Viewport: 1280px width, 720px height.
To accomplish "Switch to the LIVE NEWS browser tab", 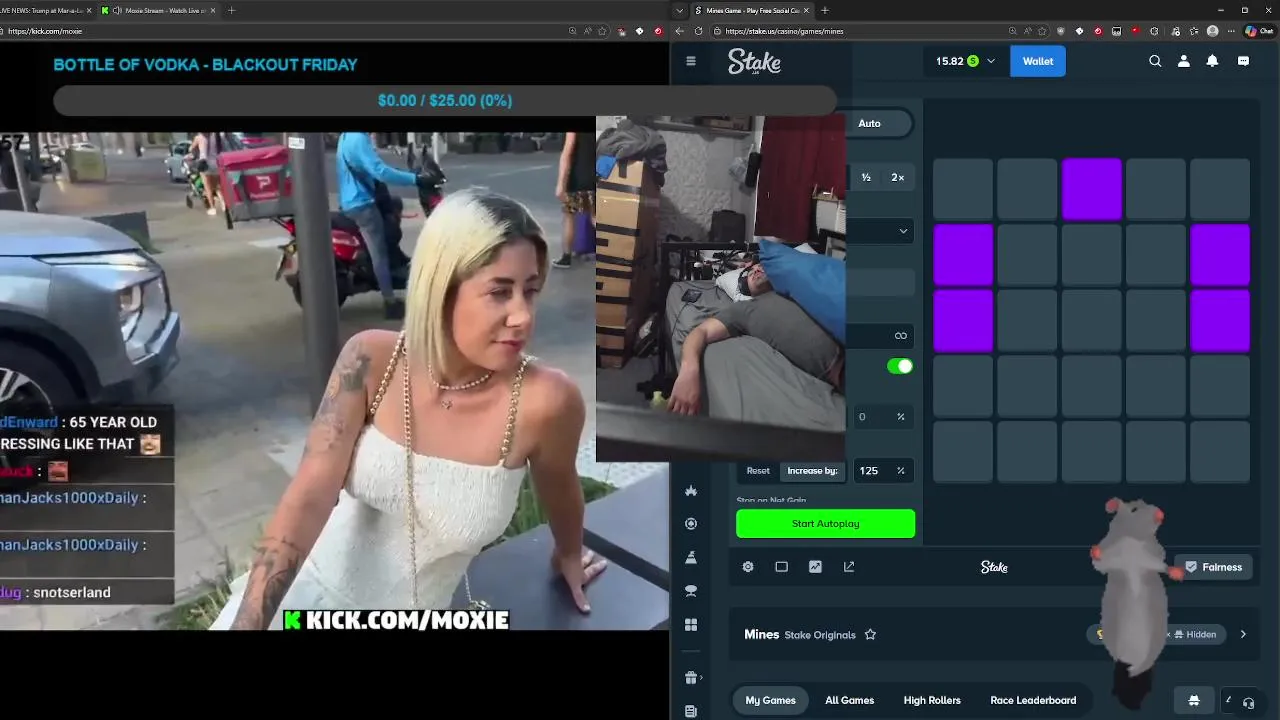I will 45,10.
